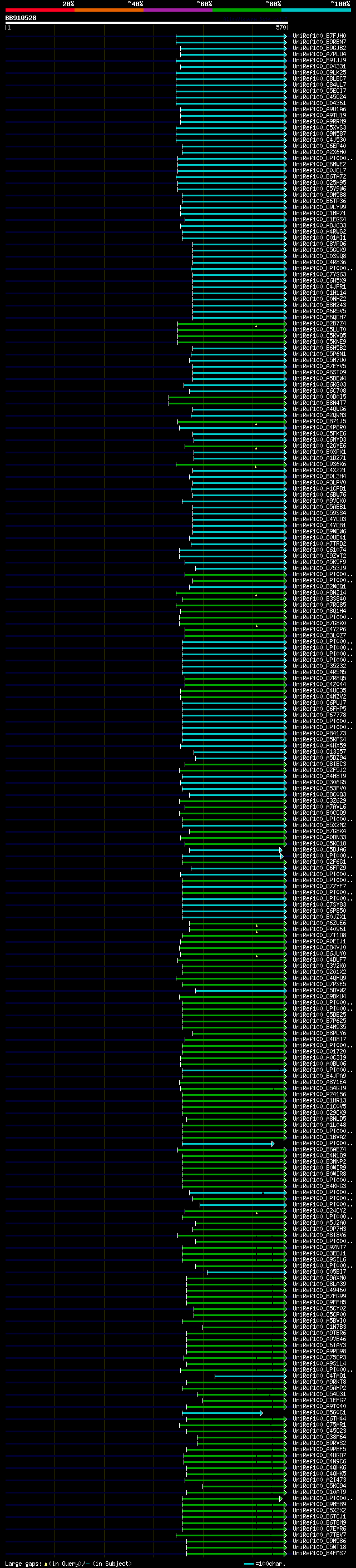Click the cyan alignment bar of UniRef100_B5G0C1
356x1568 pixels.
(x=222, y=1412)
